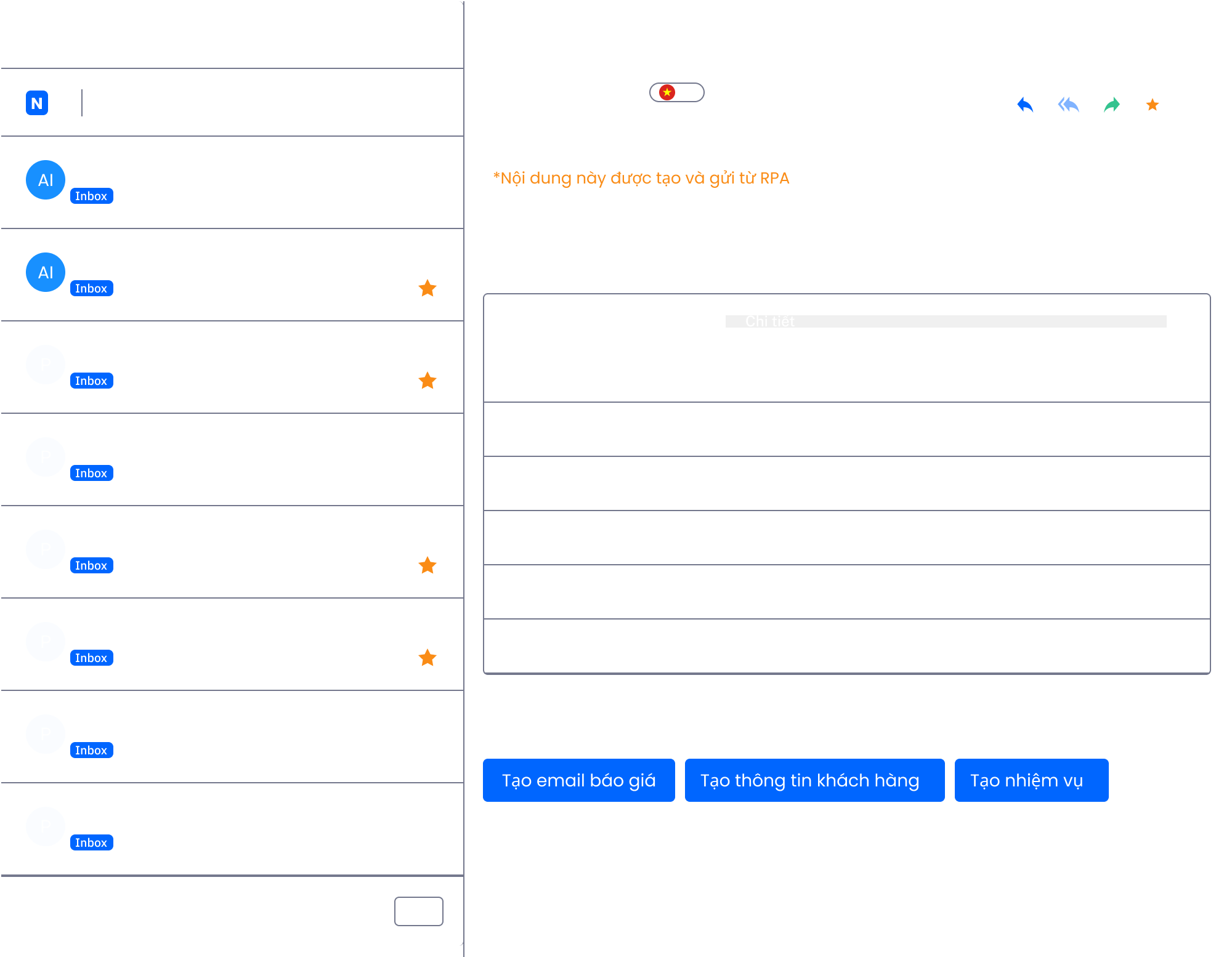Switch the Vietnamese flag language toggle
1232x957 pixels.
pos(676,92)
